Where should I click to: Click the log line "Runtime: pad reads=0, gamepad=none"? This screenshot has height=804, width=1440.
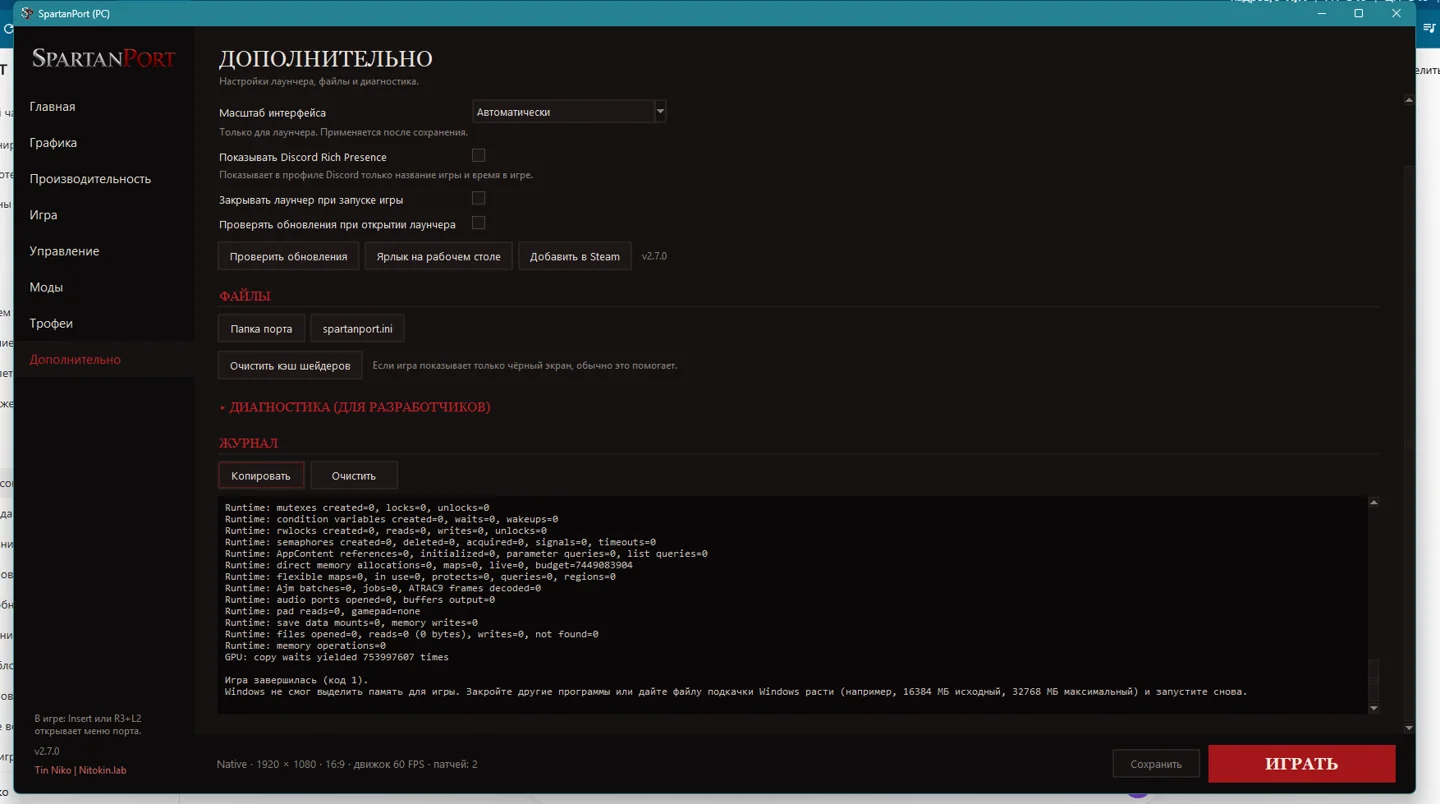tap(322, 611)
